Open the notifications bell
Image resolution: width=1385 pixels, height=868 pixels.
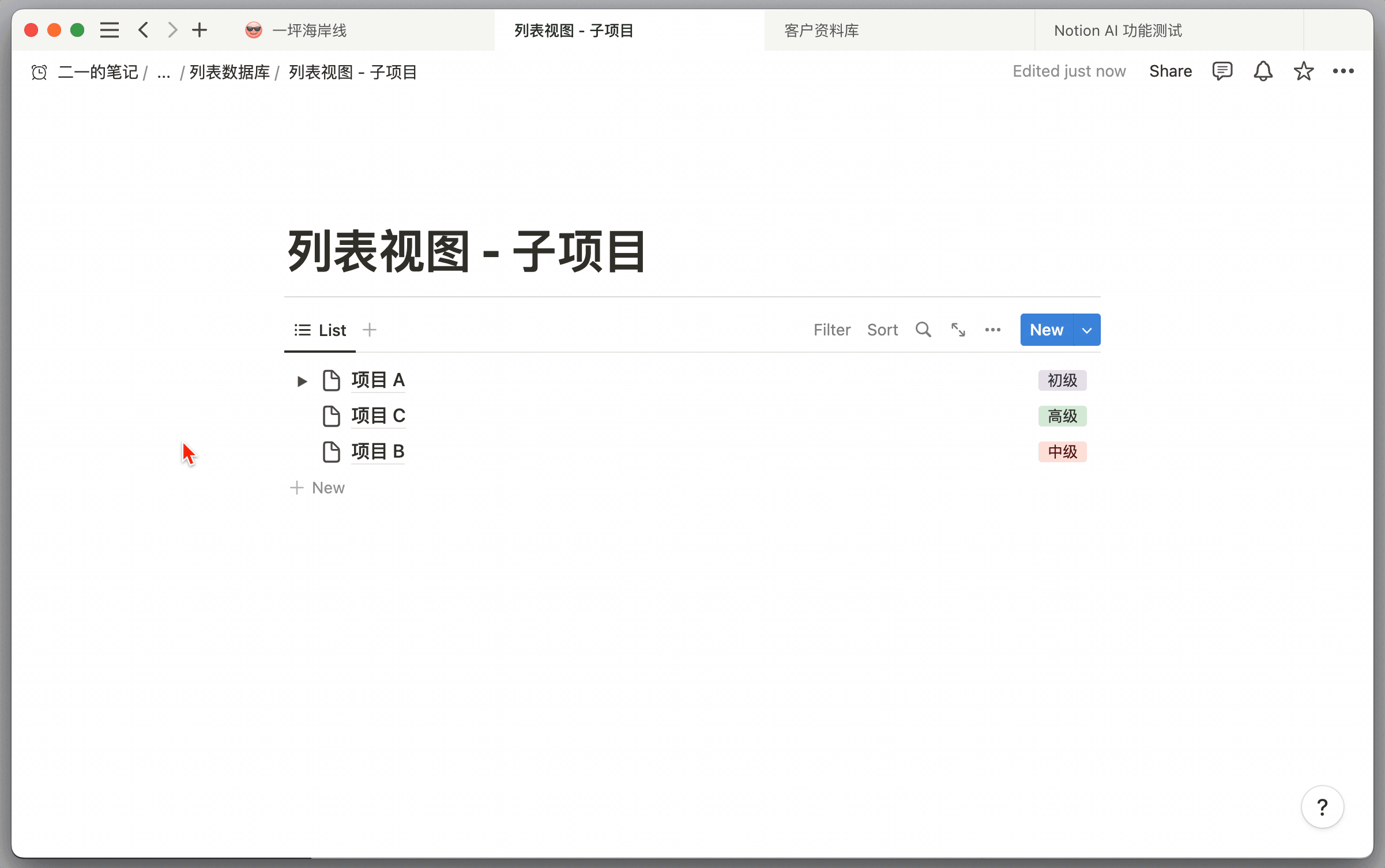1263,71
